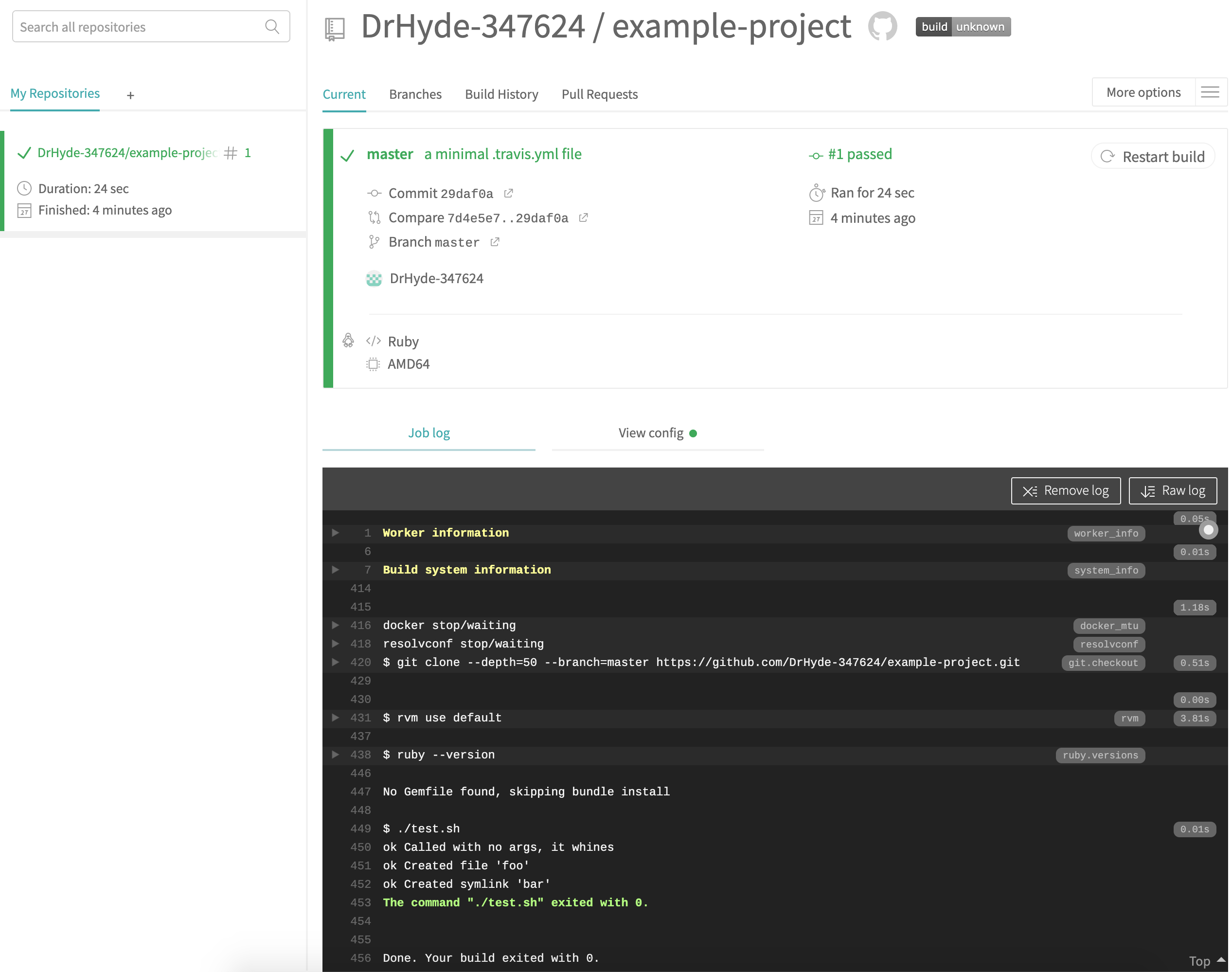Click the Remove log button
Viewport: 1232px width, 972px height.
(x=1065, y=490)
